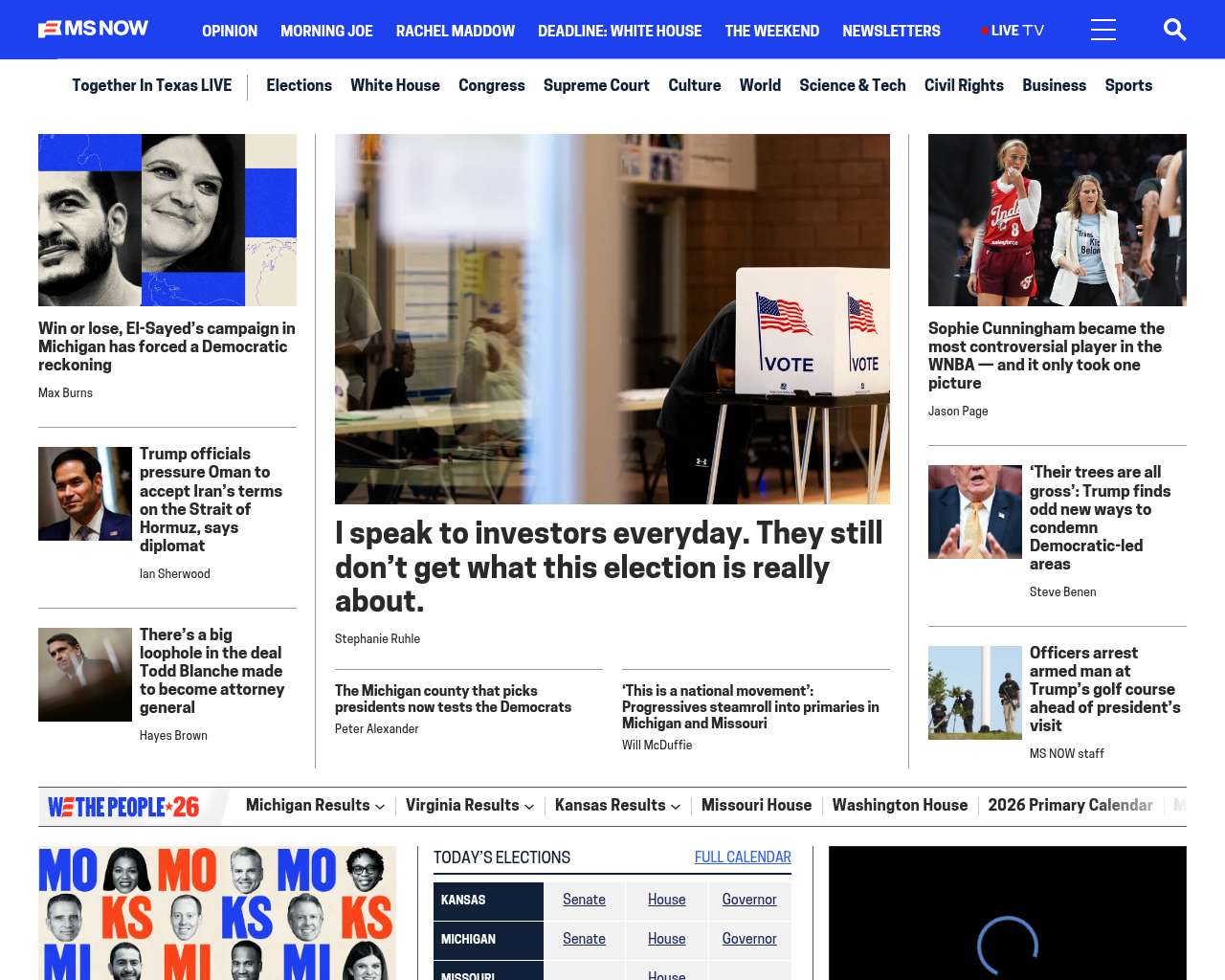The image size is (1225, 980).
Task: Open the search magnifier icon
Action: tap(1174, 30)
